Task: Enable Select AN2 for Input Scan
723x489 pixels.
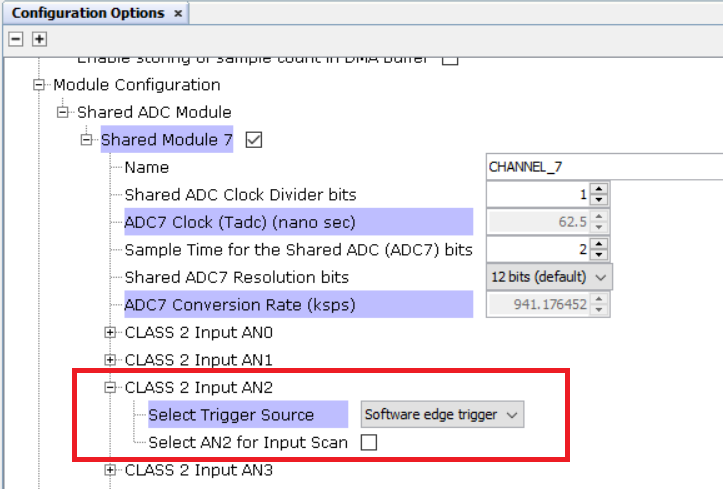Action: (x=368, y=443)
